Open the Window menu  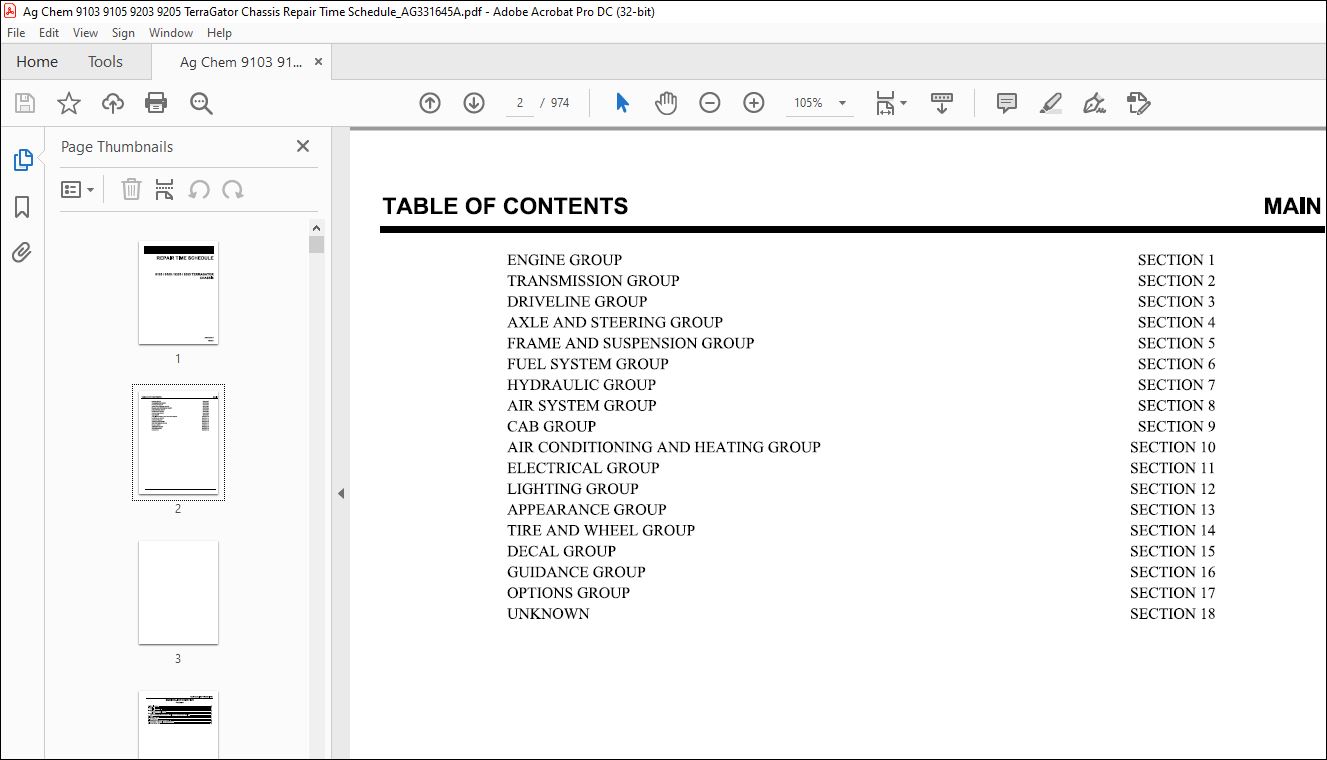(171, 33)
